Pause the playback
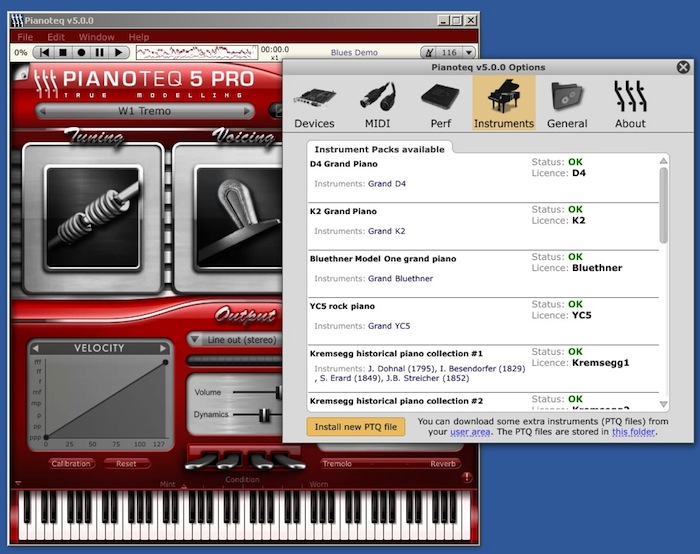 100,52
